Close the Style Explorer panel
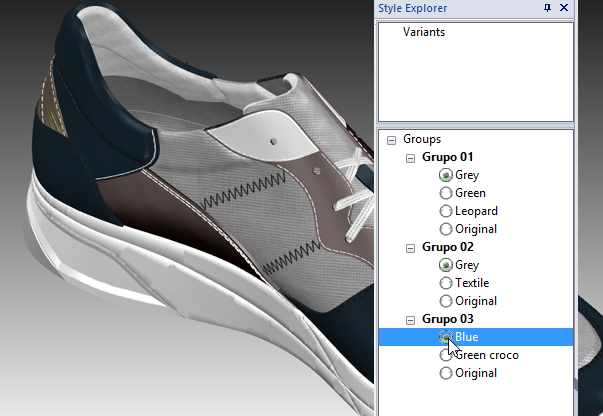Viewport: 603px width, 416px height. 564,8
